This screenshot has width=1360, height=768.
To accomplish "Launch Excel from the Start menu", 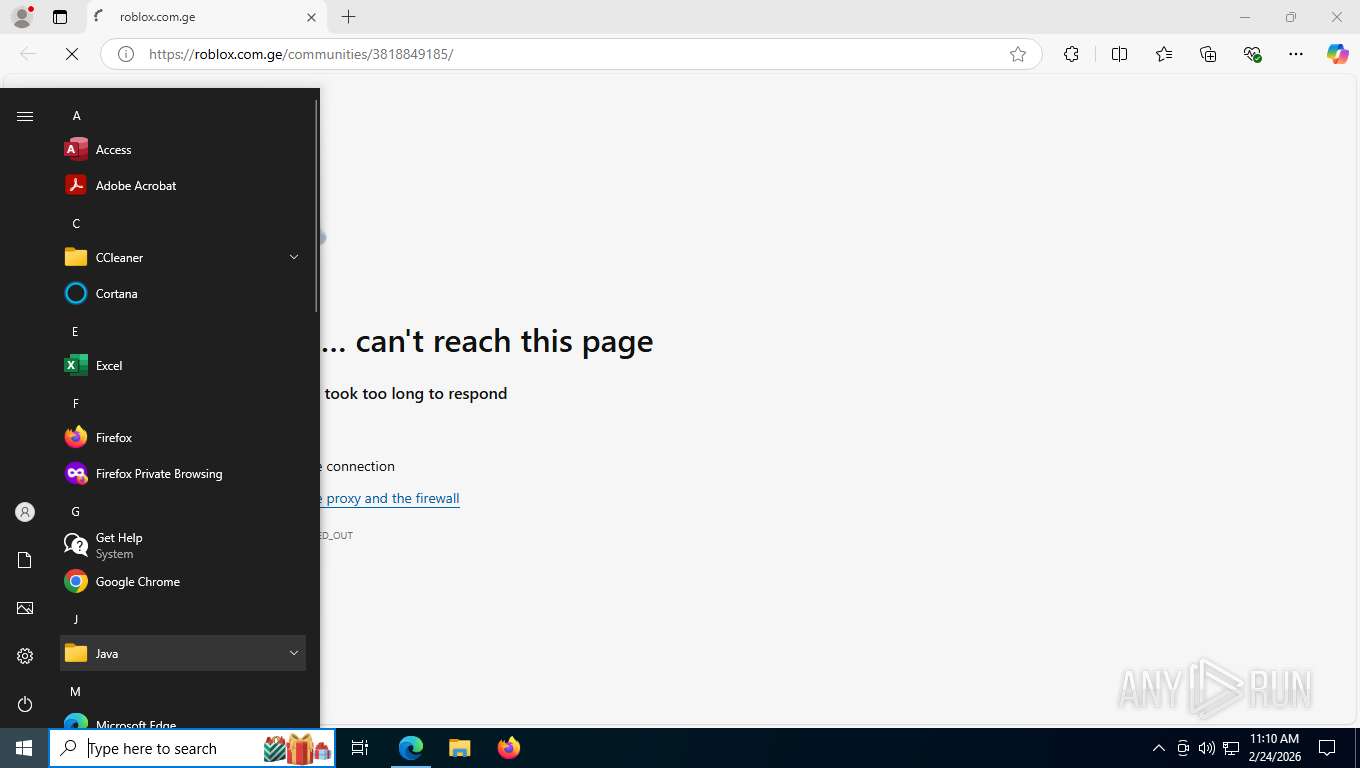I will coord(183,366).
